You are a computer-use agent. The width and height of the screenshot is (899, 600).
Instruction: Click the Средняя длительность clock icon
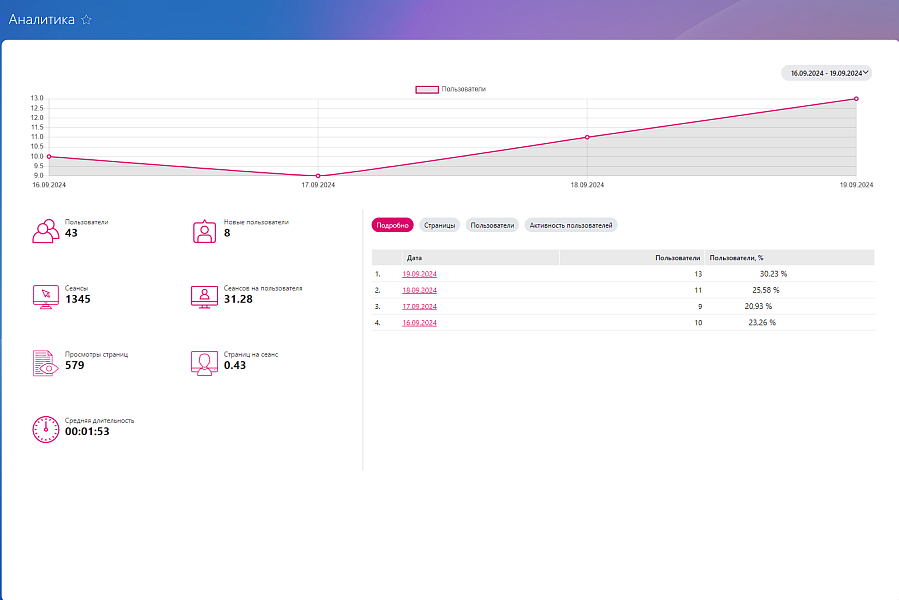46,429
